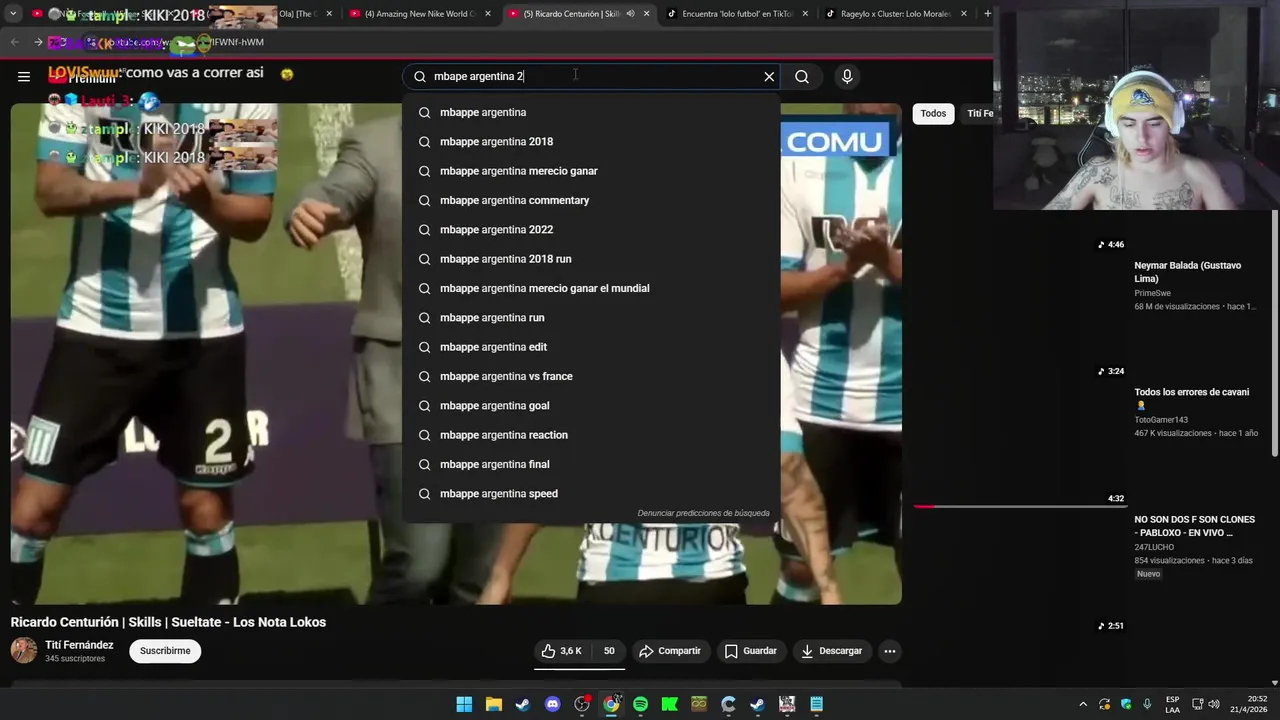Choose suggestion 'mbappe argentina goal'
The image size is (1280, 720).
pos(591,405)
